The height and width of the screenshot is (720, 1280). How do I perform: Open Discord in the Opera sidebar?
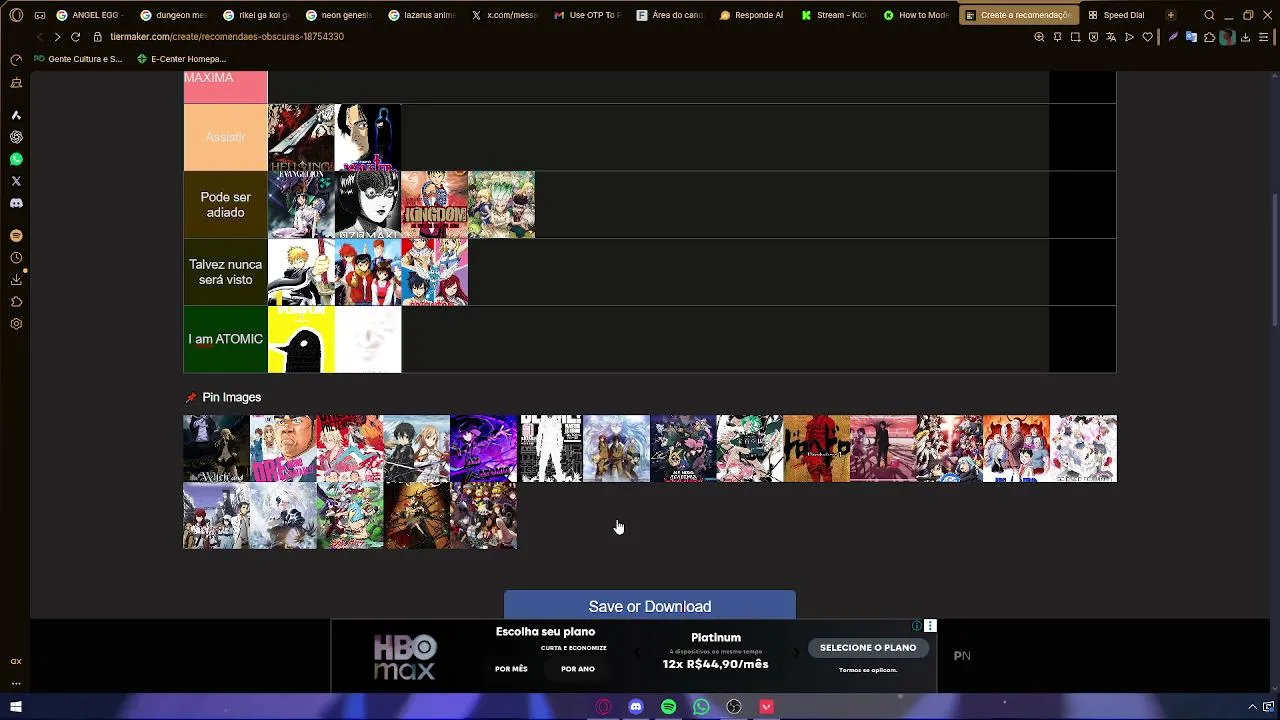point(16,203)
